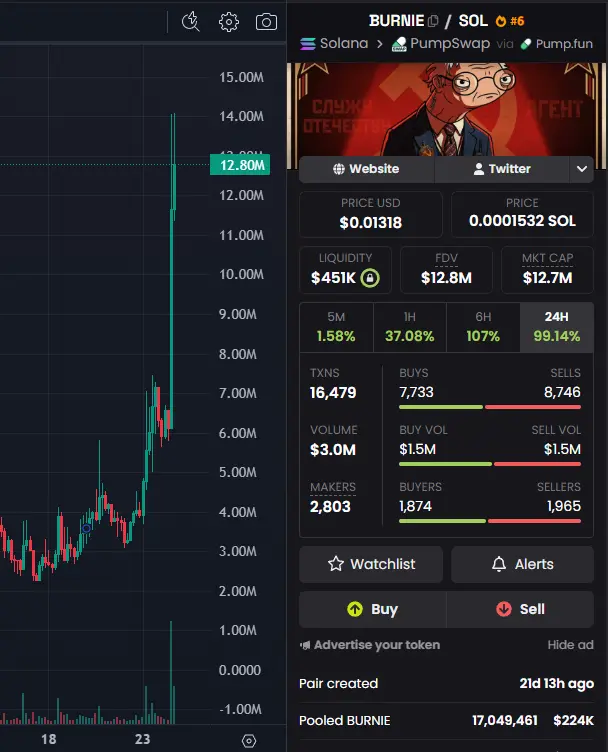The image size is (608, 752).
Task: Click the date 23 on time axis
Action: 142,739
